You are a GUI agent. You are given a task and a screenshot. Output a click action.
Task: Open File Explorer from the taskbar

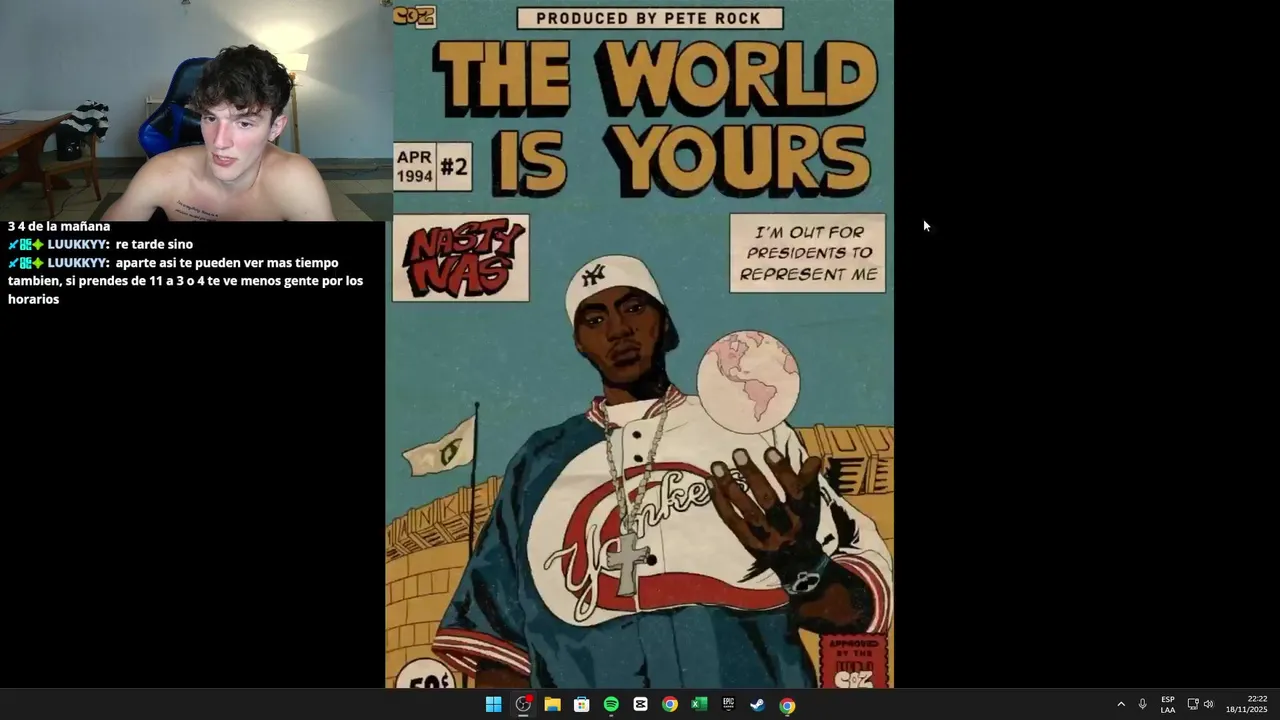[x=552, y=705]
